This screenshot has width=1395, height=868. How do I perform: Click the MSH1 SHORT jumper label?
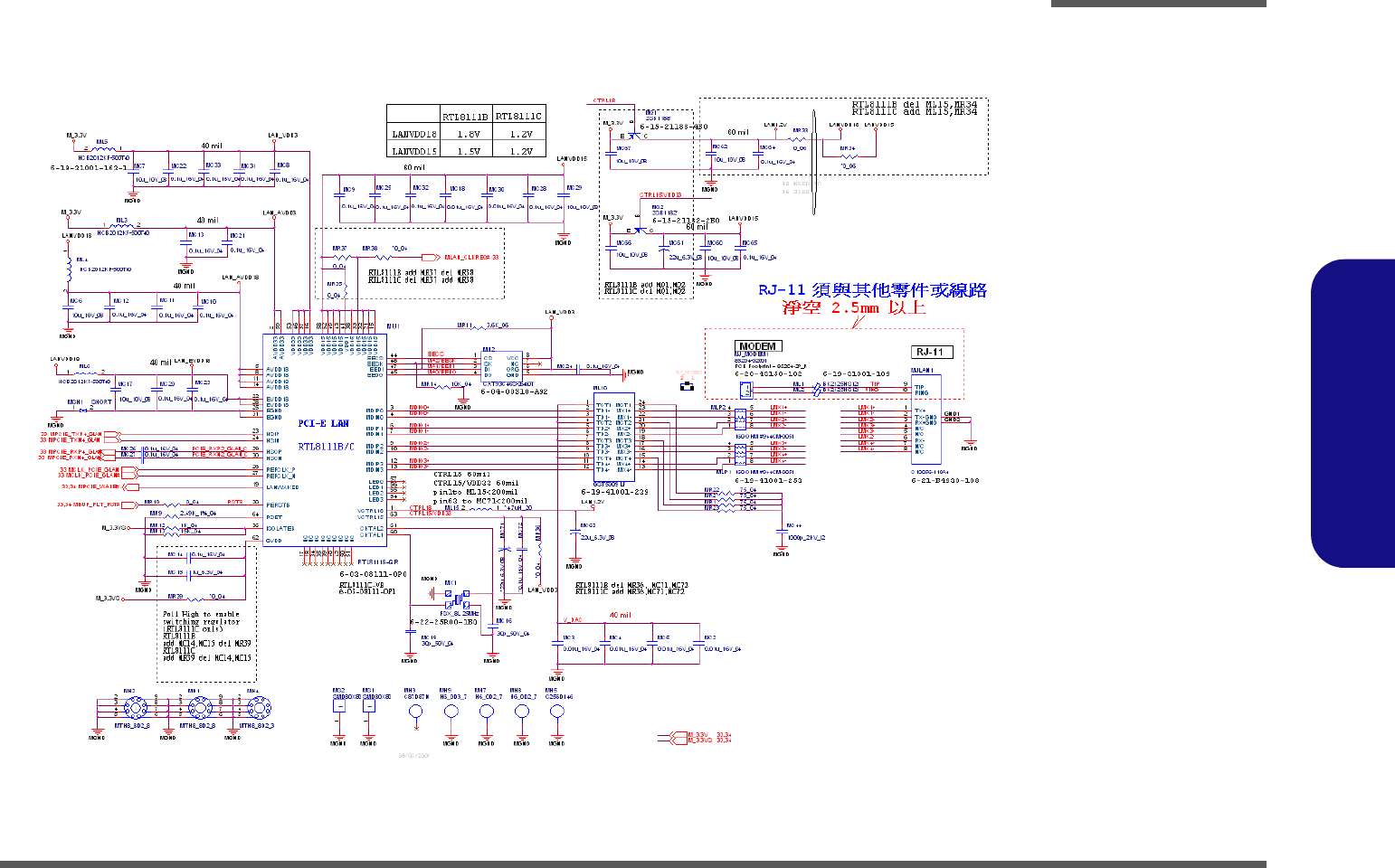tap(89, 402)
